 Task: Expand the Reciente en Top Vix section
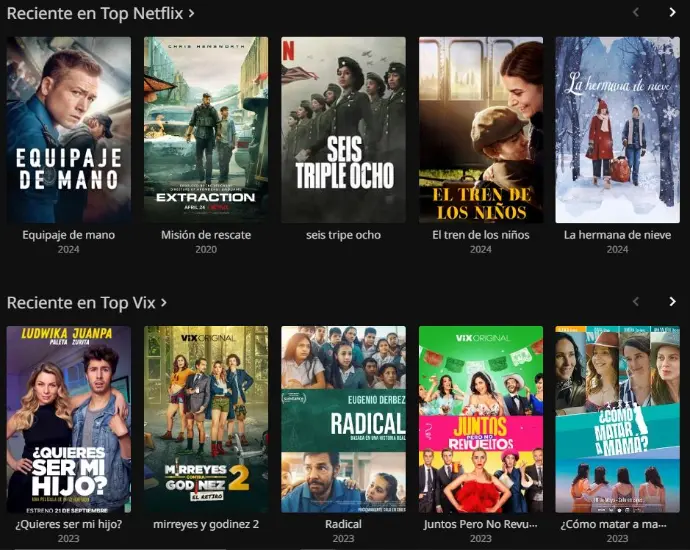[x=87, y=303]
